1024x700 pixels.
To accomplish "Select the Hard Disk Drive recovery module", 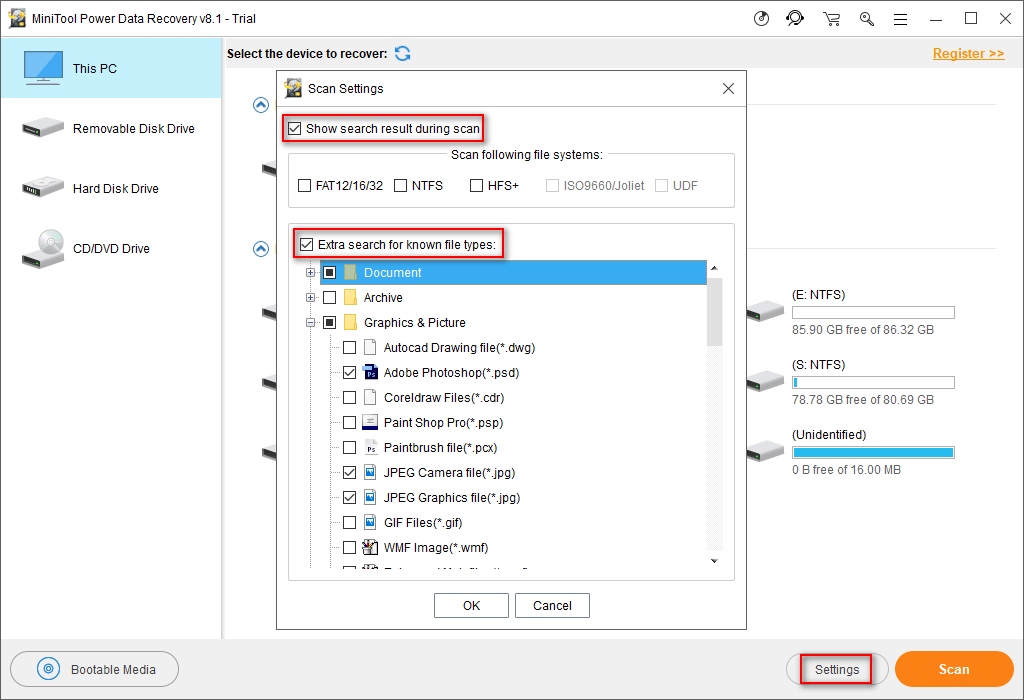I will tap(110, 188).
